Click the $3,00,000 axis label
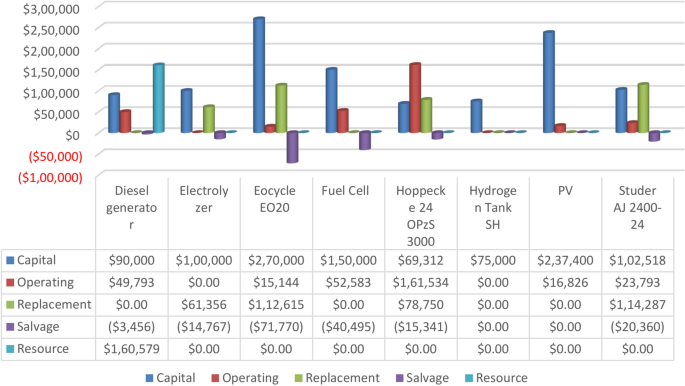Viewport: 685px width, 386px height. (51, 9)
